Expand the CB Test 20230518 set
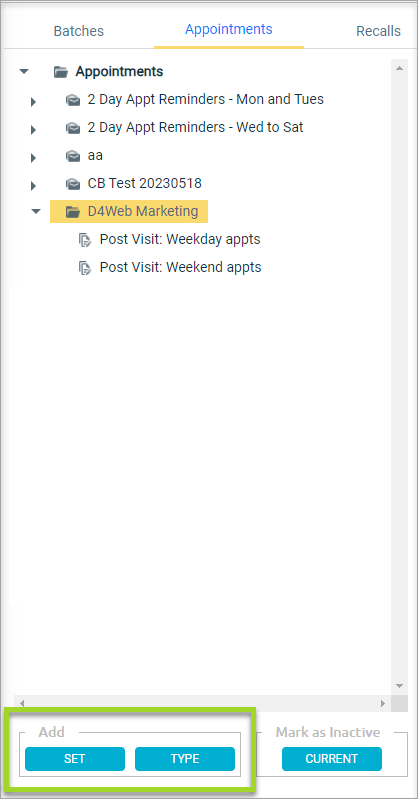 [x=34, y=185]
